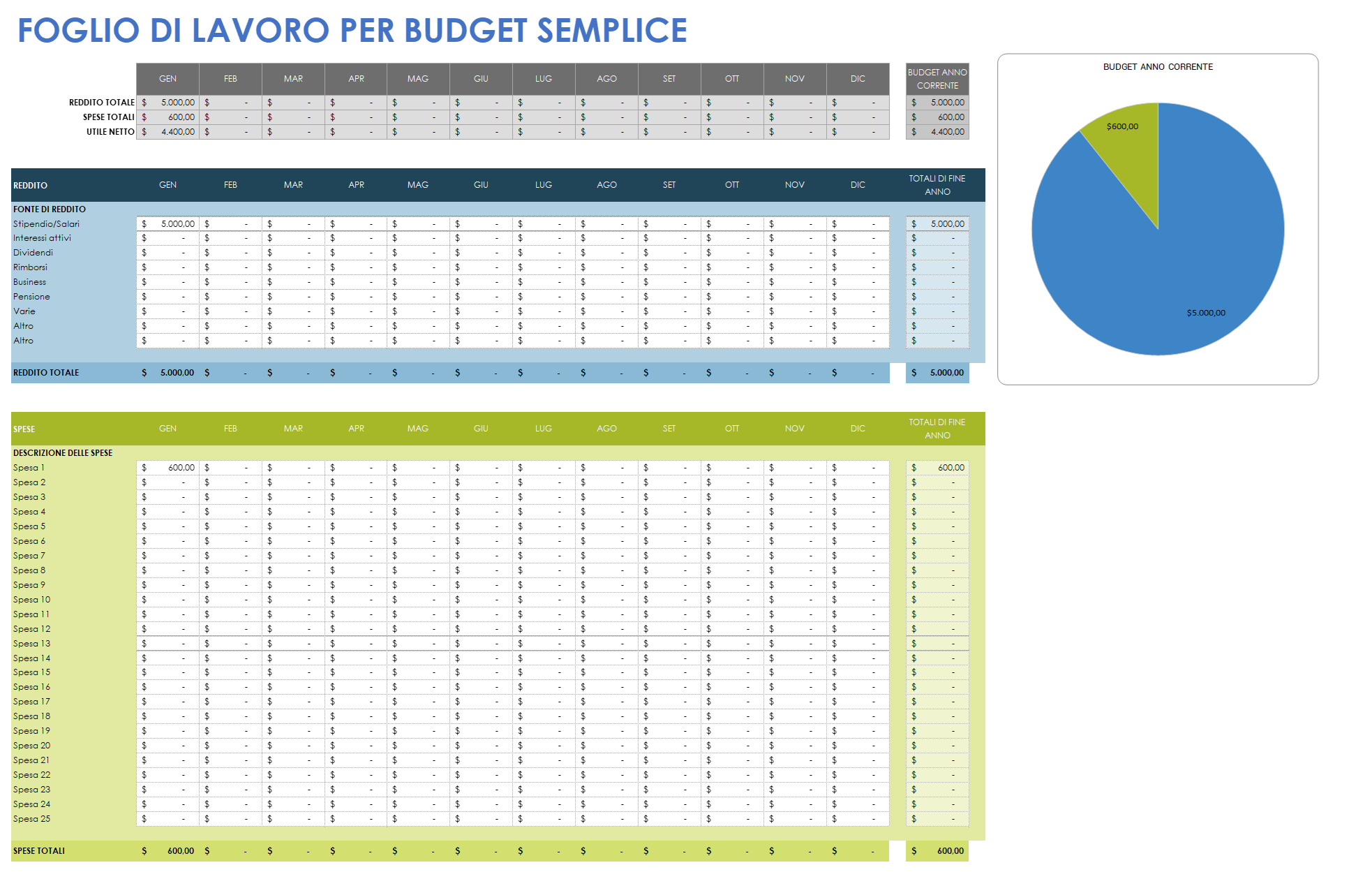Screen dimensions: 1372x872
Task: Click the SPESE TOTALI row label in green footer
Action: (x=39, y=851)
